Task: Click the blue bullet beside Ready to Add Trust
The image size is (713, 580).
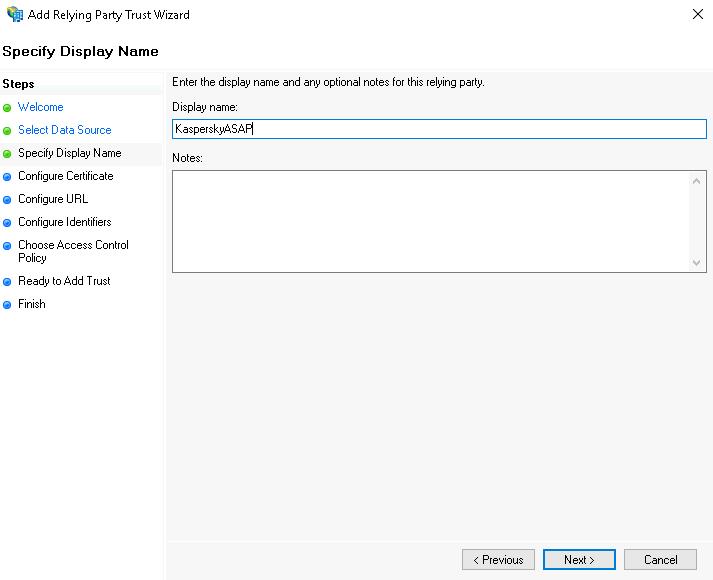Action: (7, 282)
